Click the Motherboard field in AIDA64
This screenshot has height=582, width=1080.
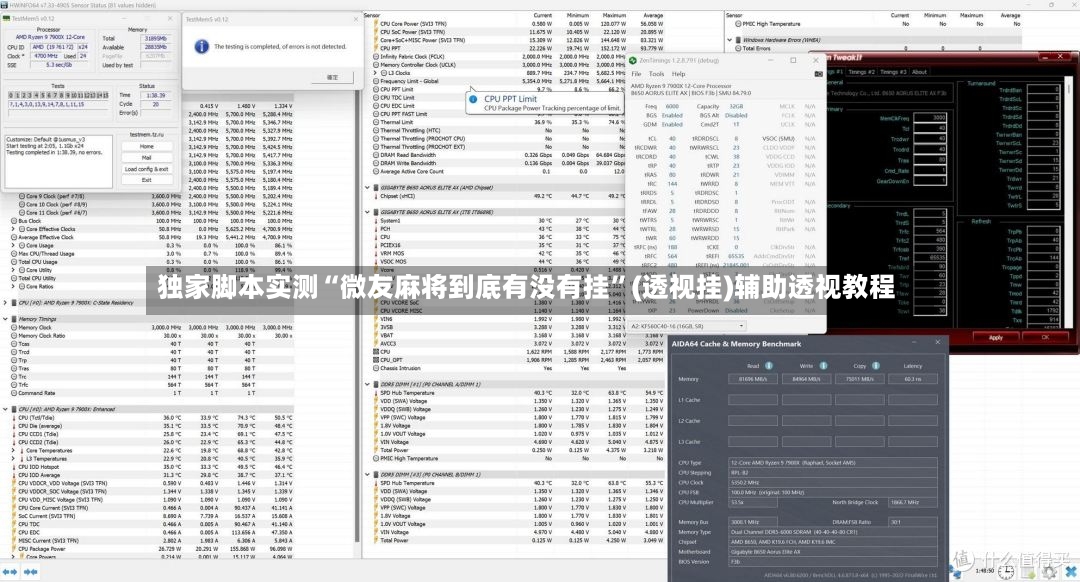tap(833, 552)
